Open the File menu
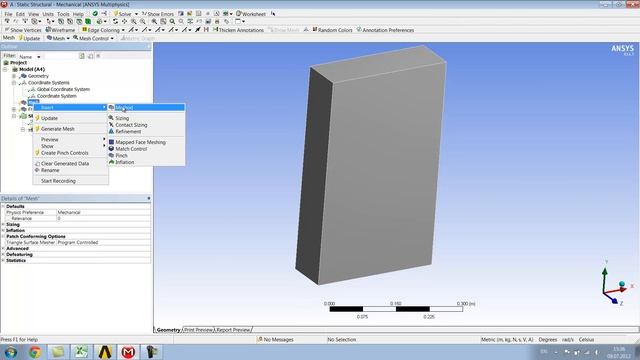This screenshot has height=360, width=640. coord(8,14)
